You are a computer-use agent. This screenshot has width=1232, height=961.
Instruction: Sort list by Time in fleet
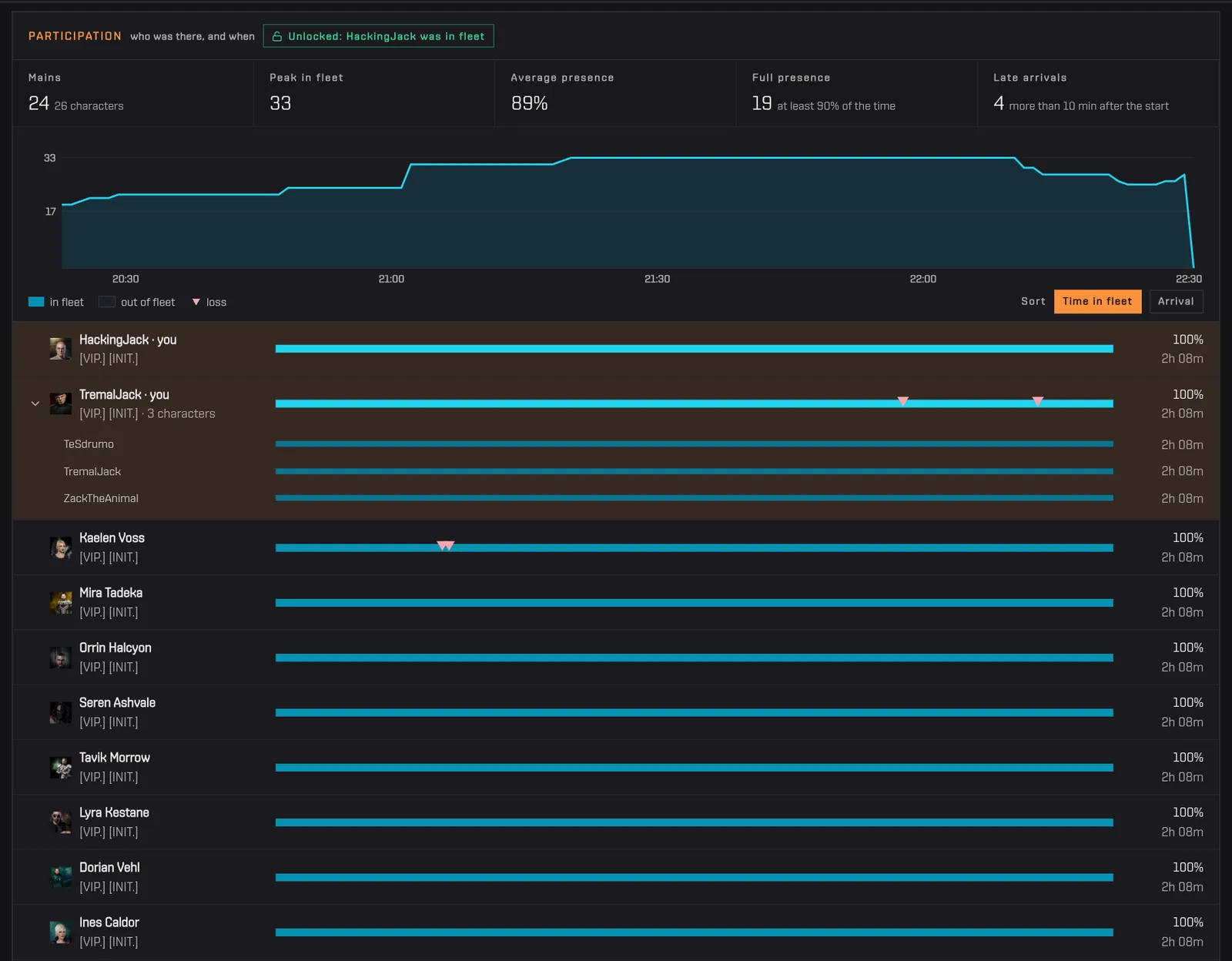(1097, 301)
